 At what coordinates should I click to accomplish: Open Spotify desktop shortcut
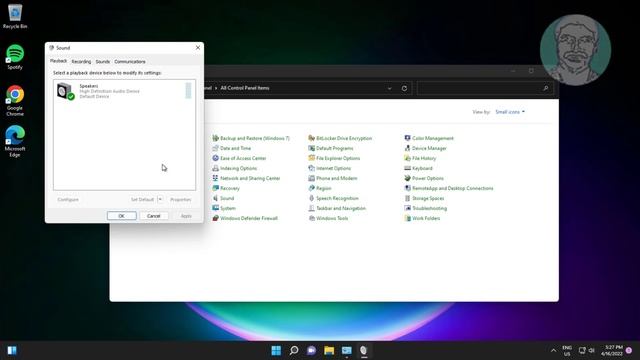pyautogui.click(x=15, y=57)
